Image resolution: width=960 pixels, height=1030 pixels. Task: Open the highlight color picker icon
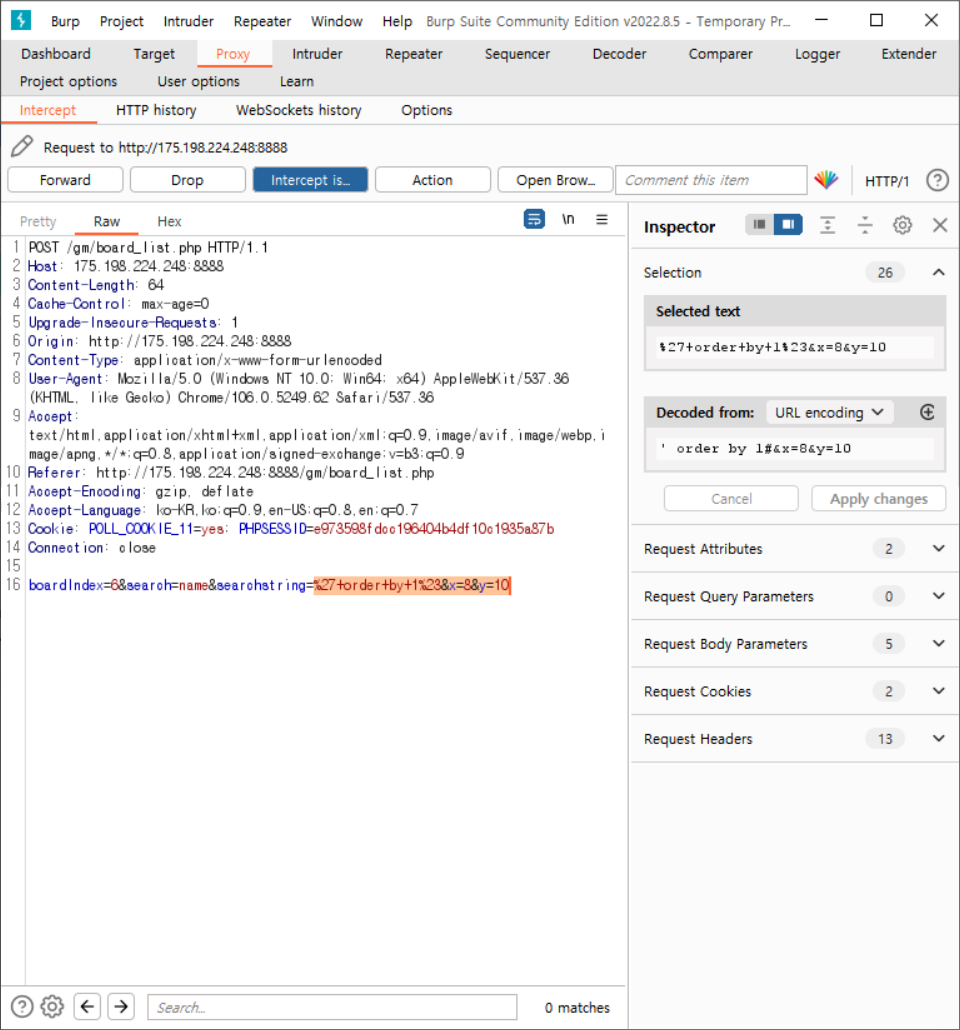click(x=827, y=180)
